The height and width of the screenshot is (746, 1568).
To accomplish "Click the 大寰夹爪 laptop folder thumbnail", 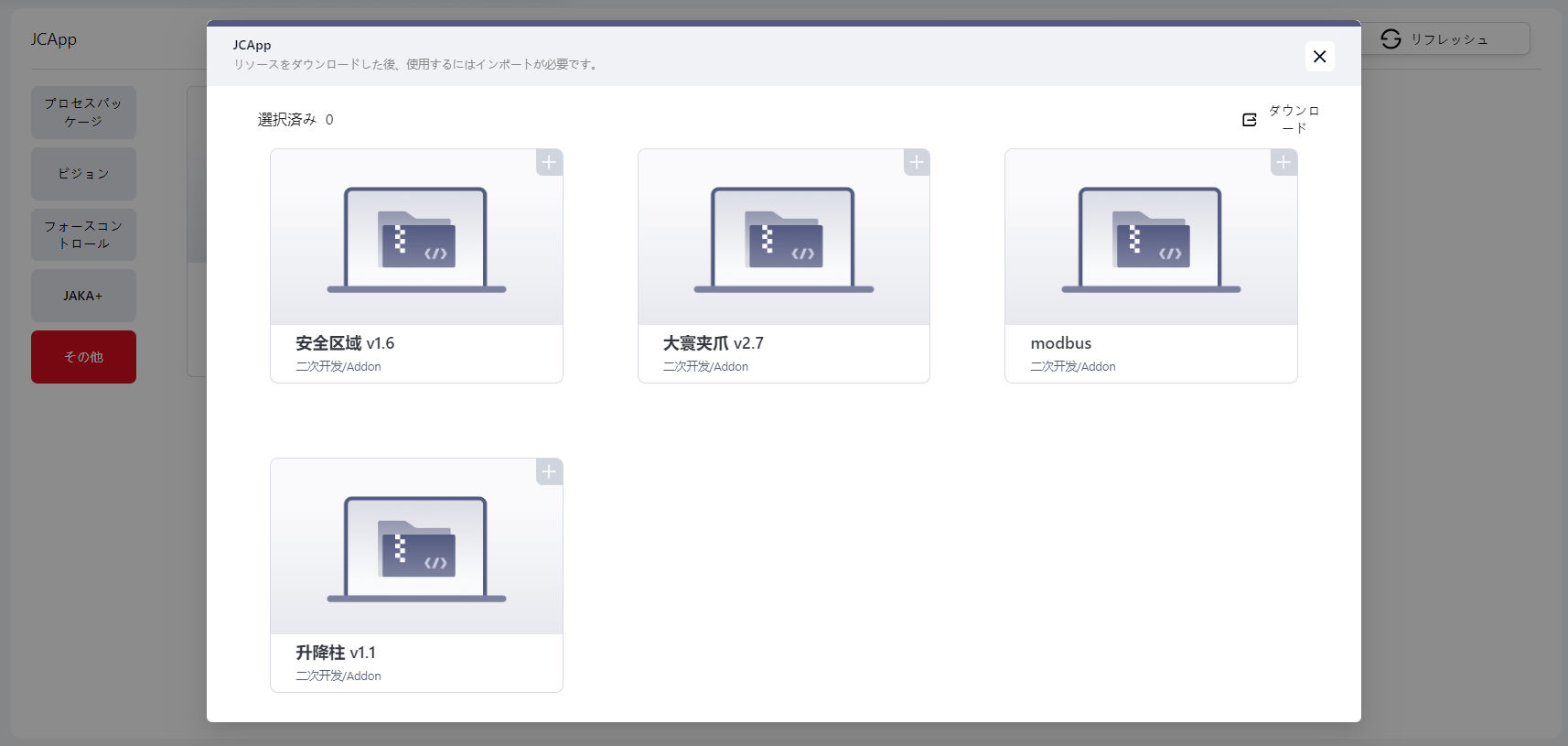I will click(783, 240).
